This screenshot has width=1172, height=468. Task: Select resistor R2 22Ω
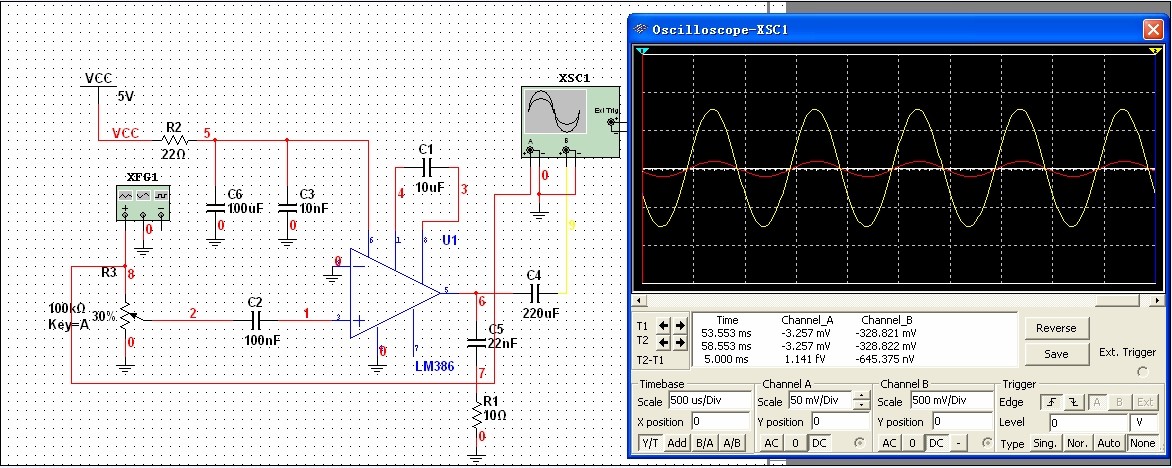click(173, 140)
